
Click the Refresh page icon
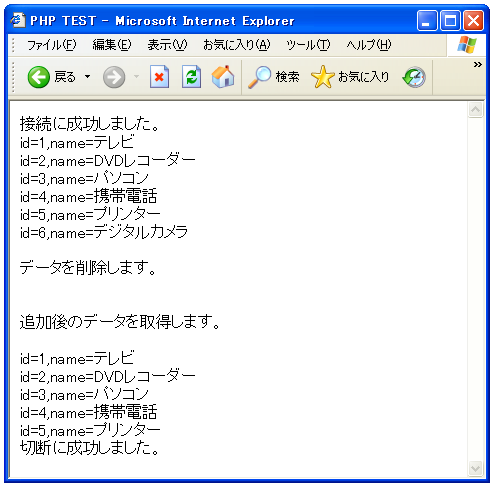191,77
